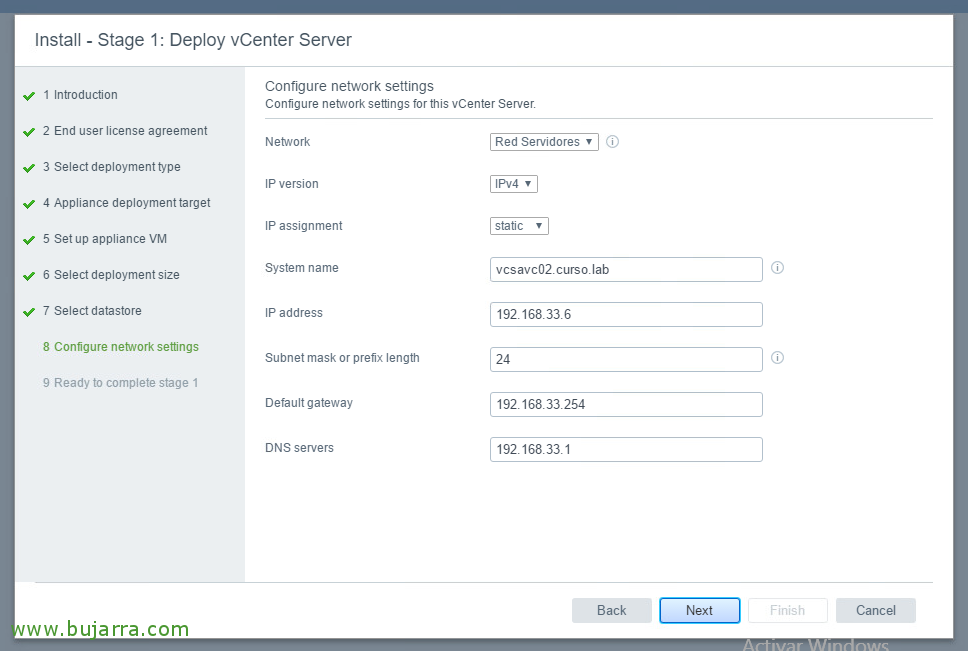Go to step 1 Introduction

(85, 95)
